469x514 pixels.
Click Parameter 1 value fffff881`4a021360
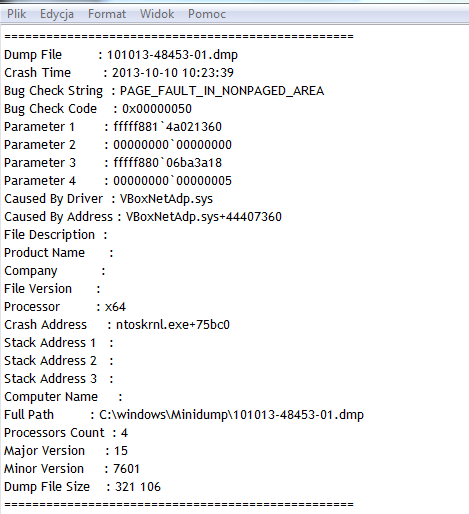pos(167,127)
